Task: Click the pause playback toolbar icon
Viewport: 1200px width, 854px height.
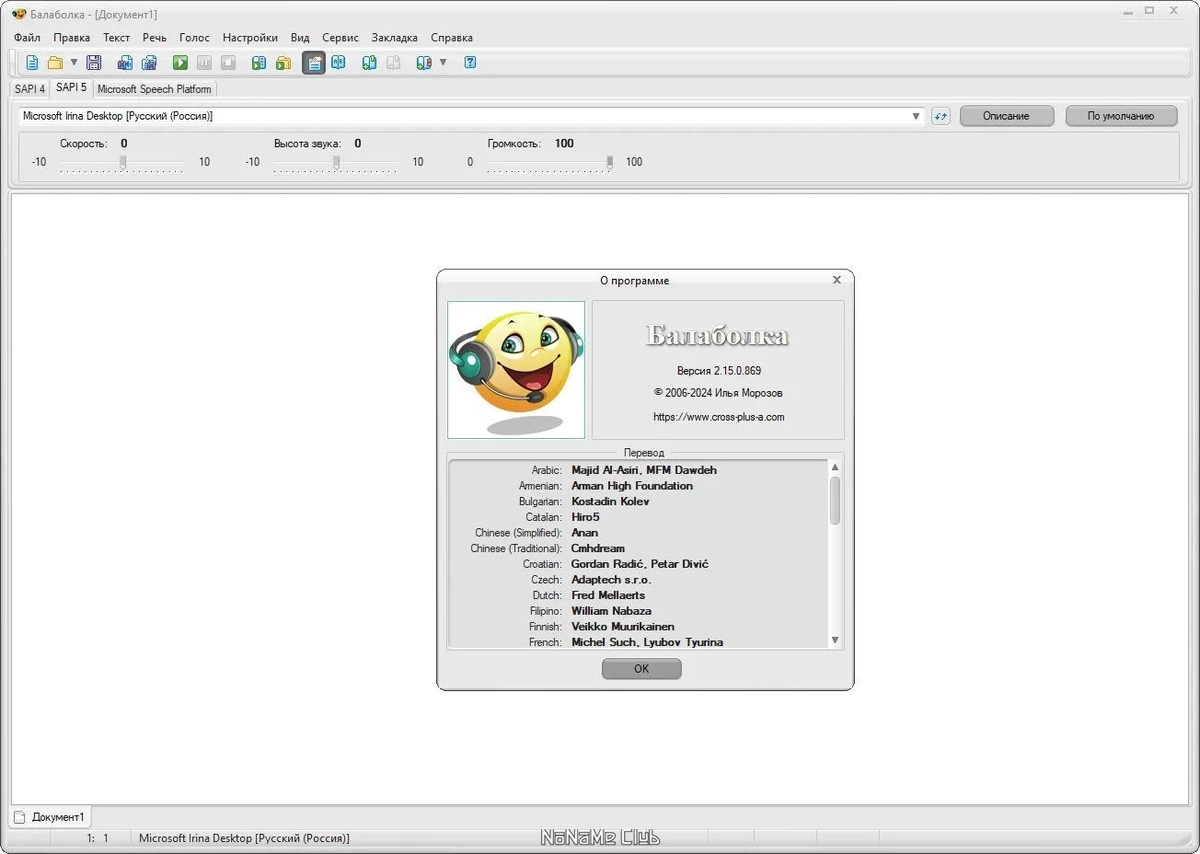Action: [x=204, y=63]
